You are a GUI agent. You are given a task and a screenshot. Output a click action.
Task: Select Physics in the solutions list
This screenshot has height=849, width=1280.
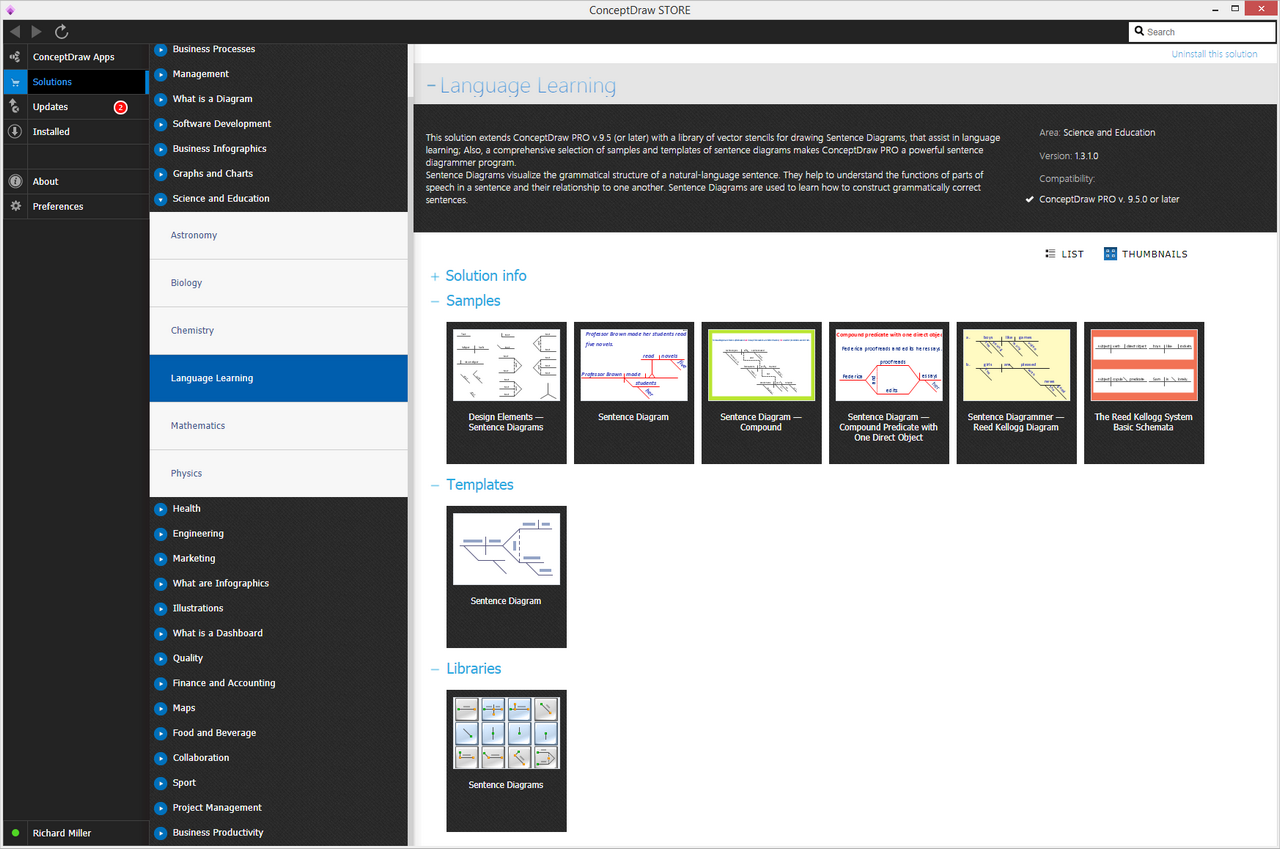[279, 474]
